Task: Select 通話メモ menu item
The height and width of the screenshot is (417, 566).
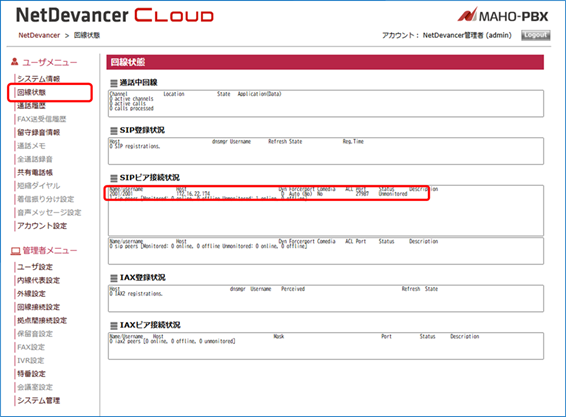Action: point(31,145)
